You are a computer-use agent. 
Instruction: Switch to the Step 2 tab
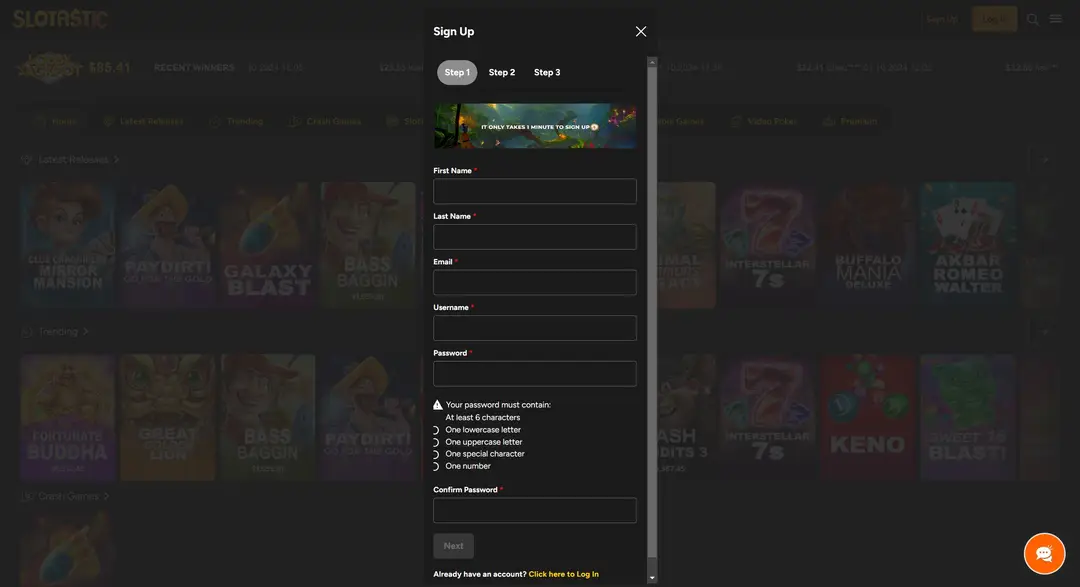pyautogui.click(x=502, y=72)
